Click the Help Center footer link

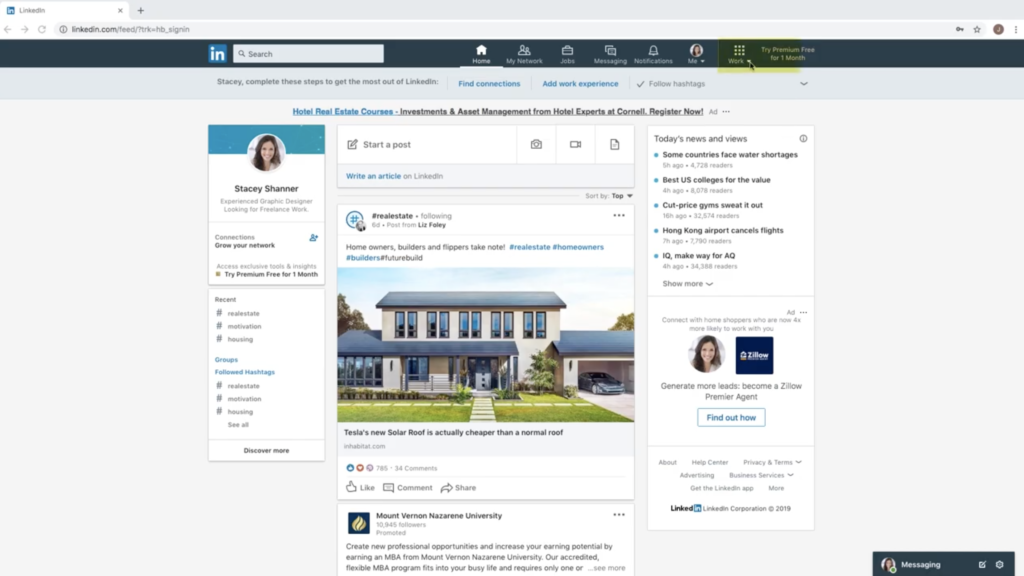[709, 462]
